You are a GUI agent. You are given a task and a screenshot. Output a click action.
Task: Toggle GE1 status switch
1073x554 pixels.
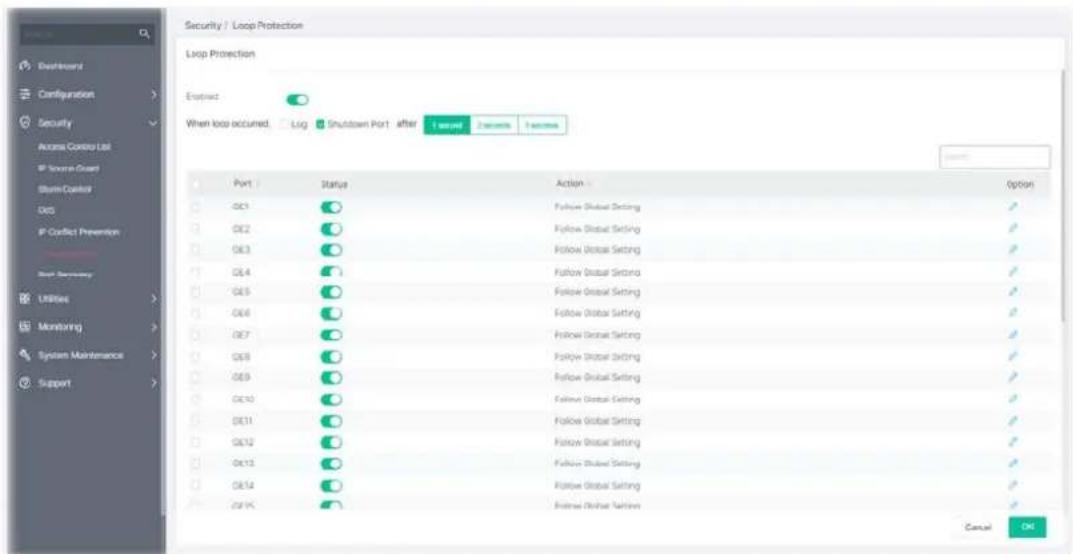tap(331, 207)
